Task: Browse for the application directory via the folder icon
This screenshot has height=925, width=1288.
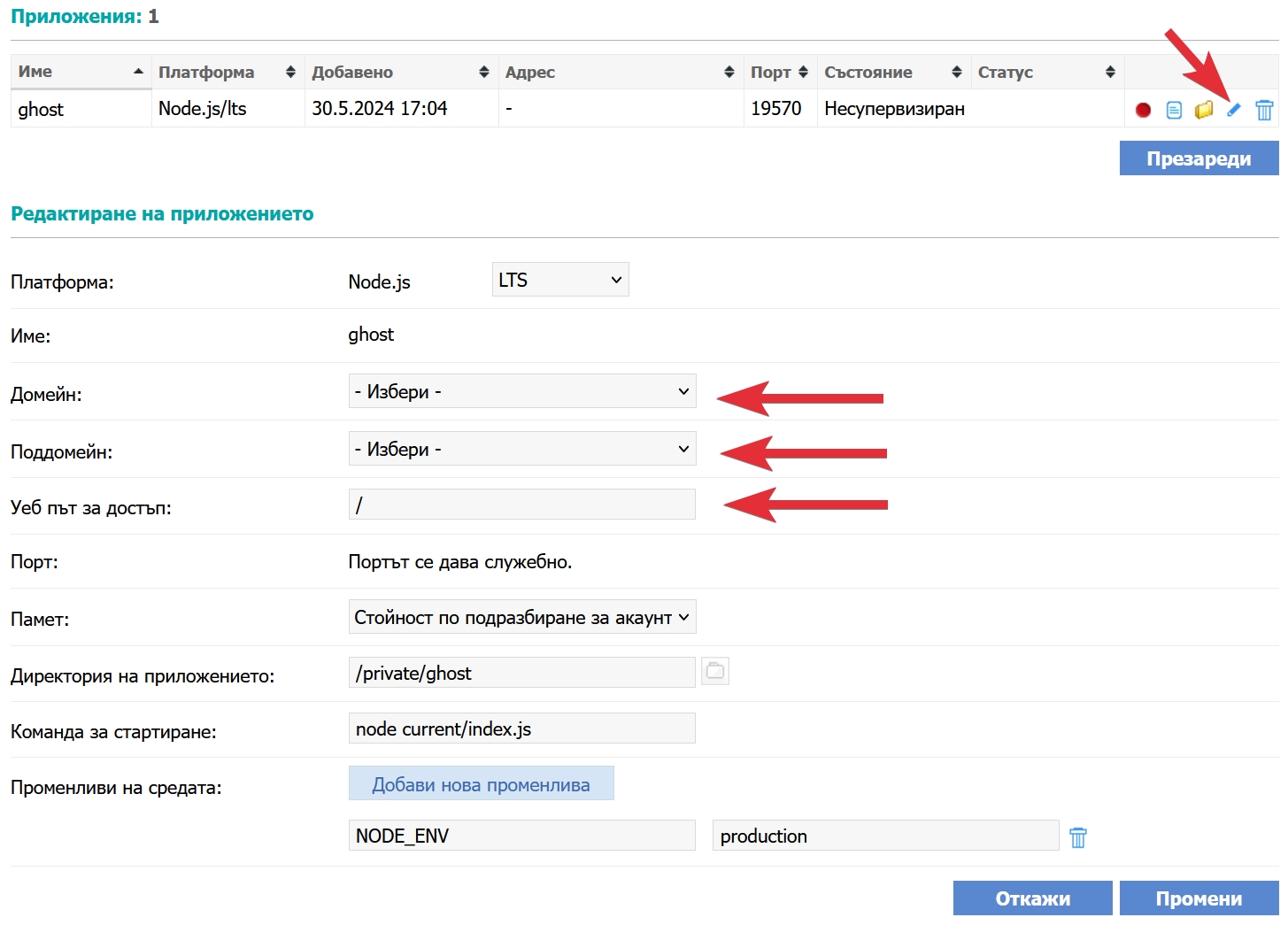Action: point(715,672)
